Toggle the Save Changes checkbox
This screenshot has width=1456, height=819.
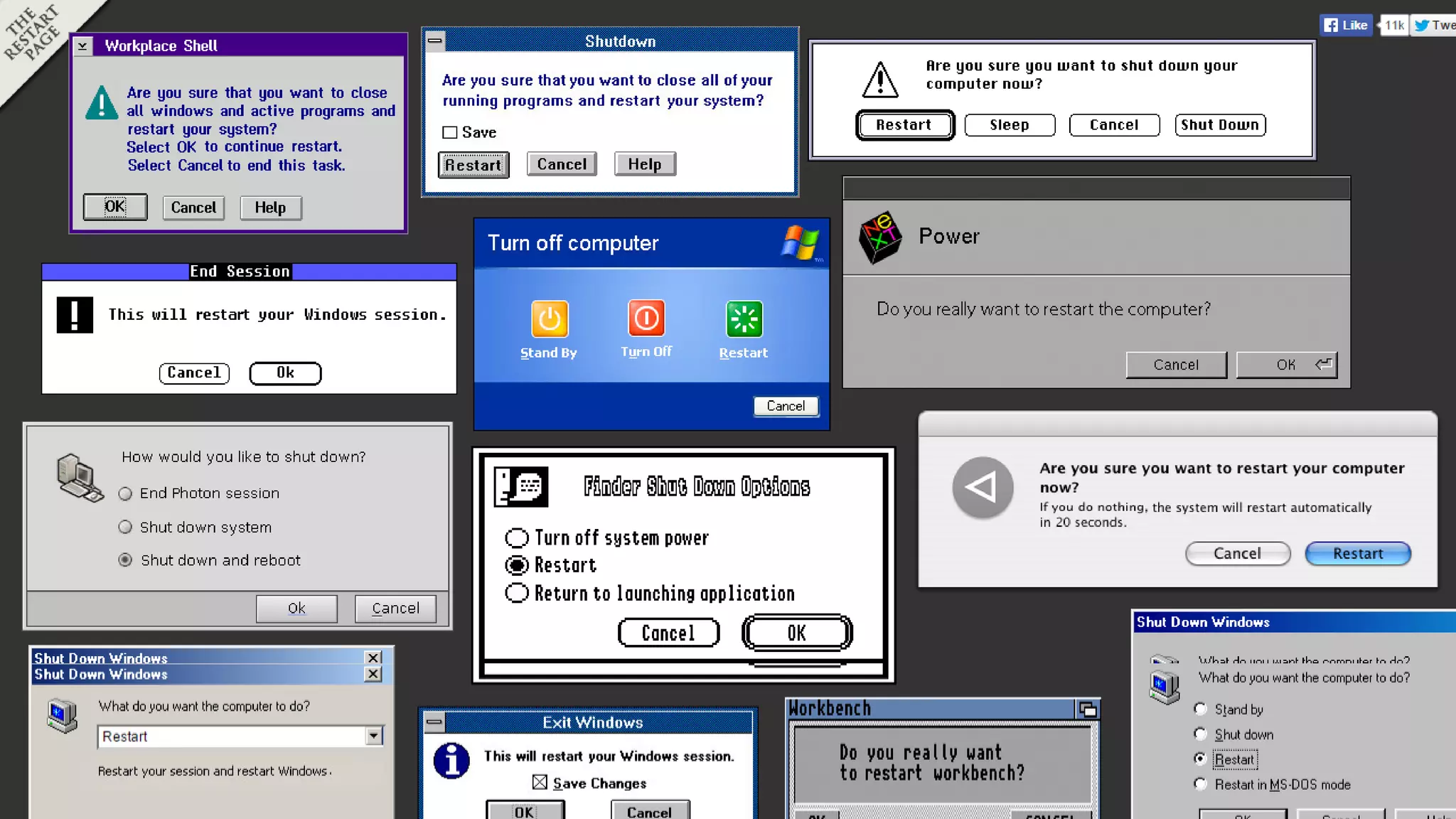tap(540, 782)
